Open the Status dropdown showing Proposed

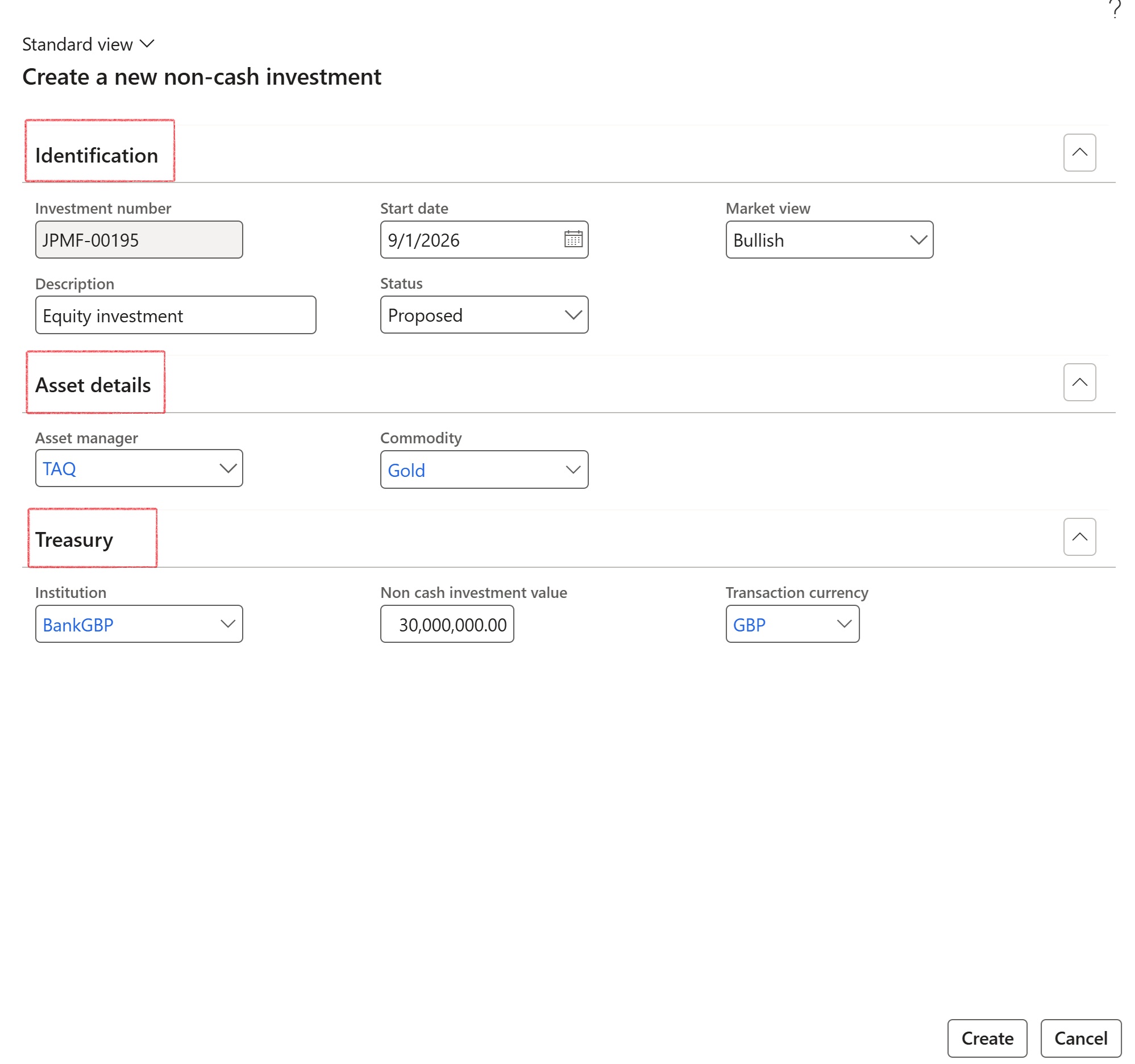pyautogui.click(x=484, y=314)
